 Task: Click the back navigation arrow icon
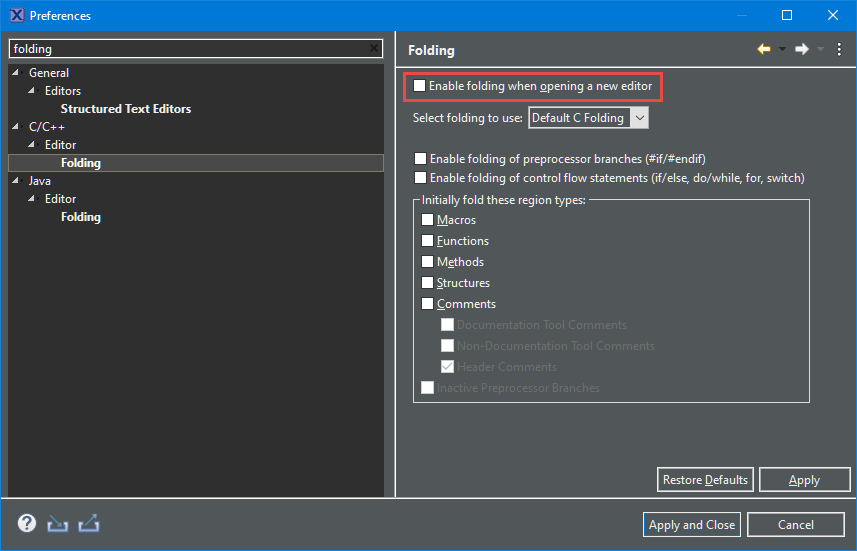click(764, 49)
